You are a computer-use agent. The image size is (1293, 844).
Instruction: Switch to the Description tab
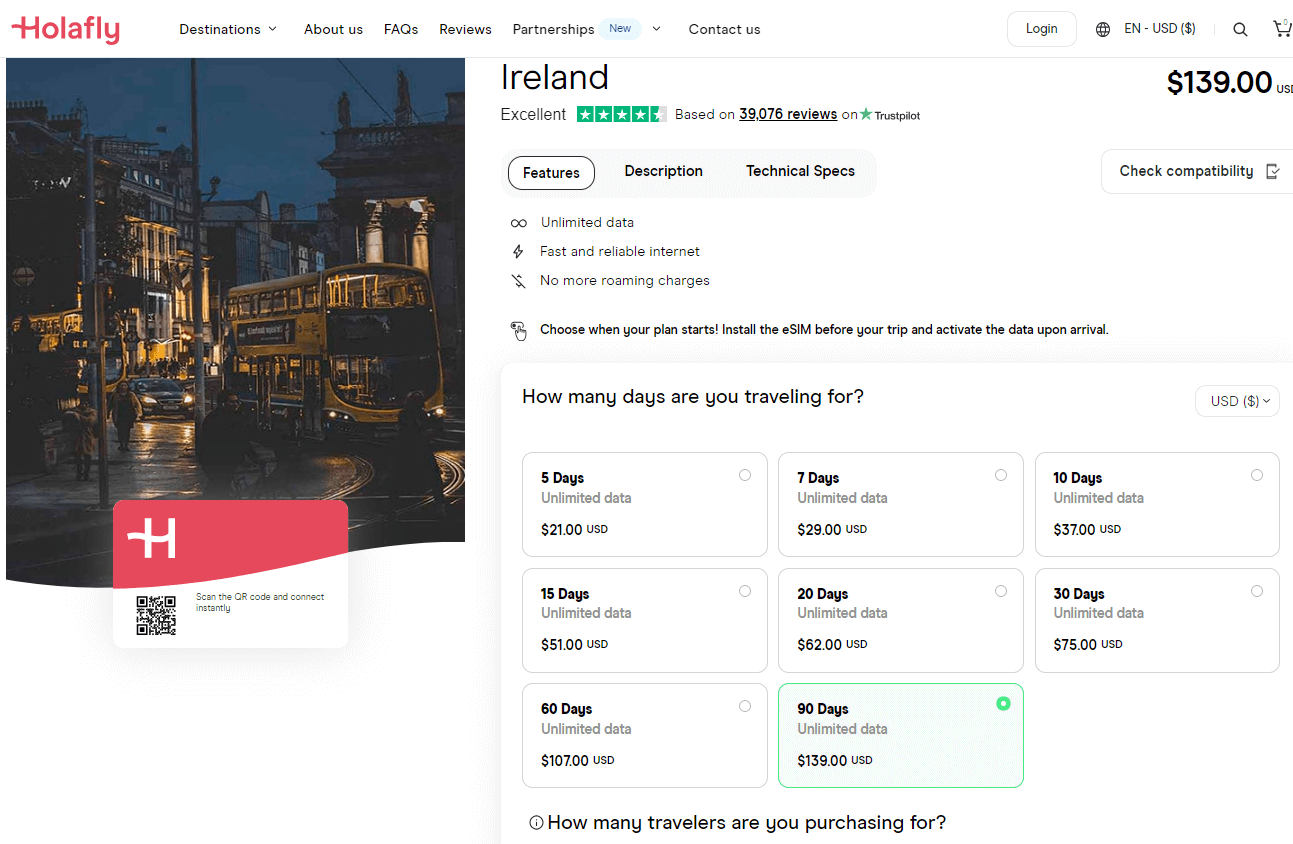coord(664,171)
